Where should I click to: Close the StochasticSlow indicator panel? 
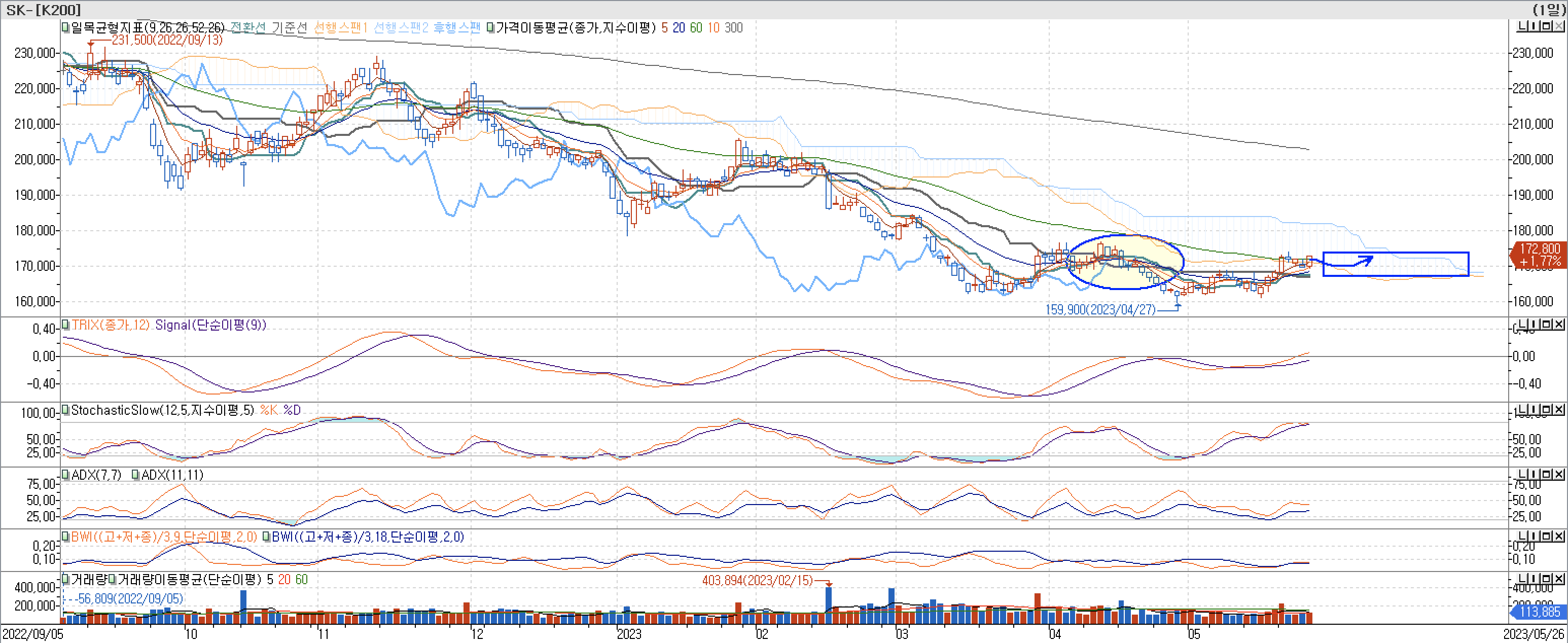tap(1559, 409)
